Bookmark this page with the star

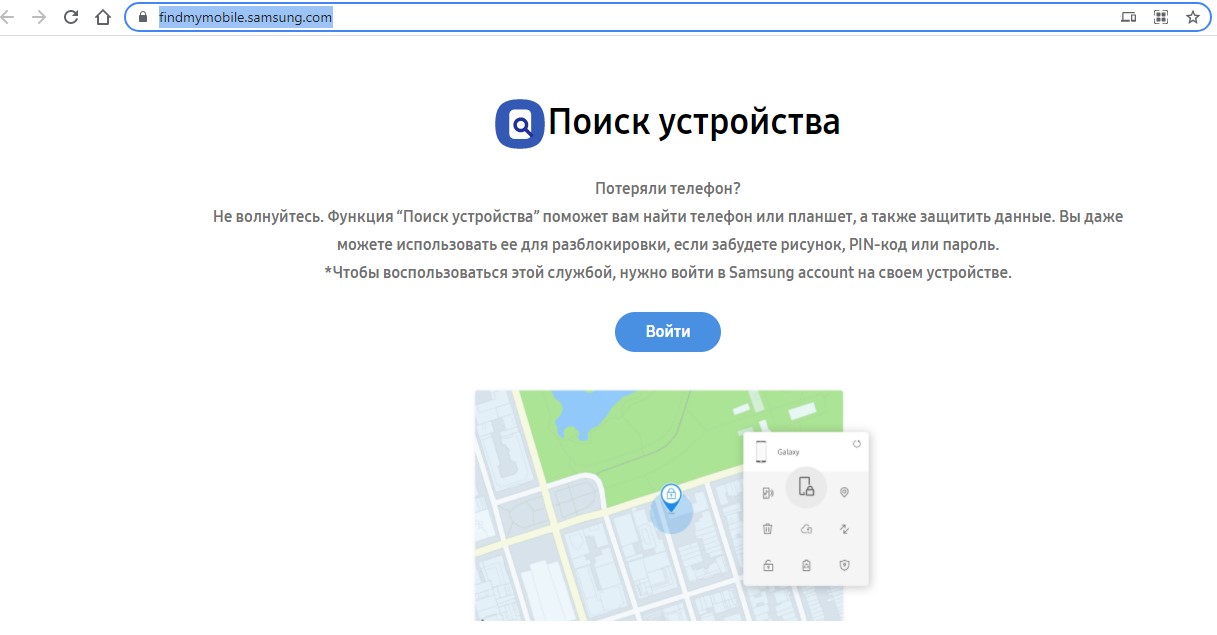[x=1192, y=17]
